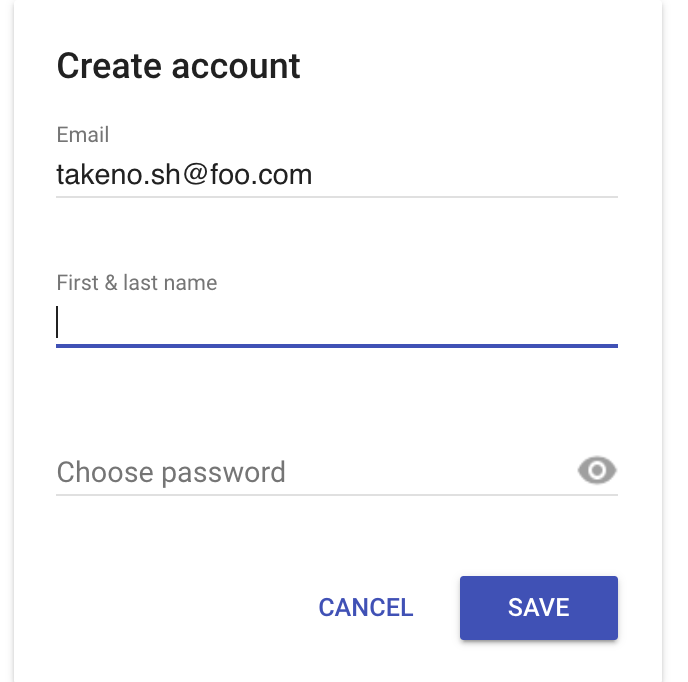Place cursor in takeno.sh@foo.com text
Image resolution: width=688 pixels, height=682 pixels.
(x=184, y=175)
